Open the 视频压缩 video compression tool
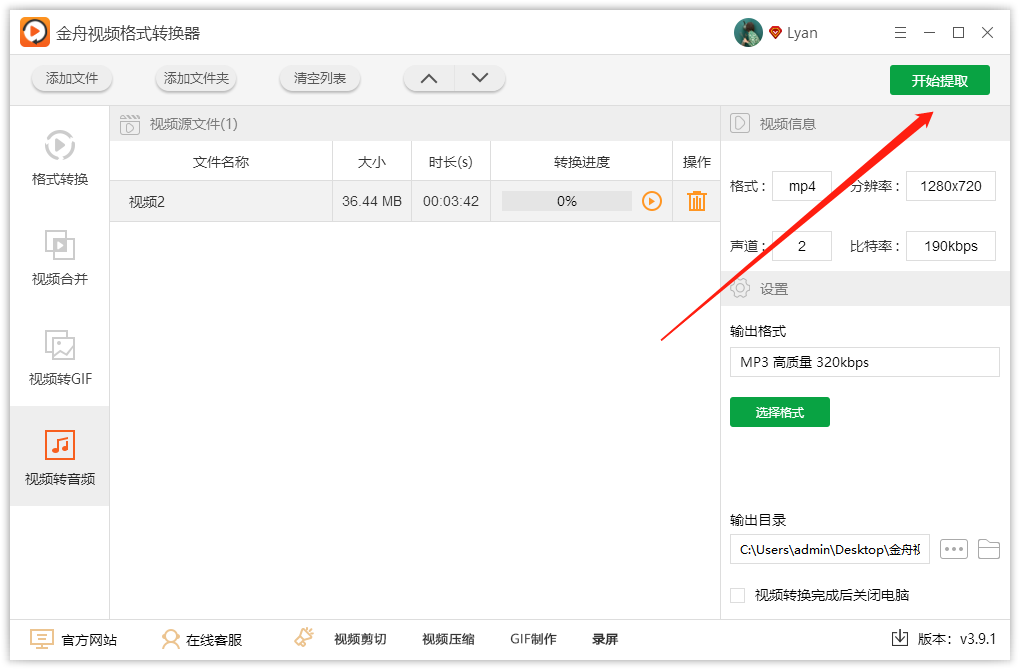The width and height of the screenshot is (1020, 670). 448,639
